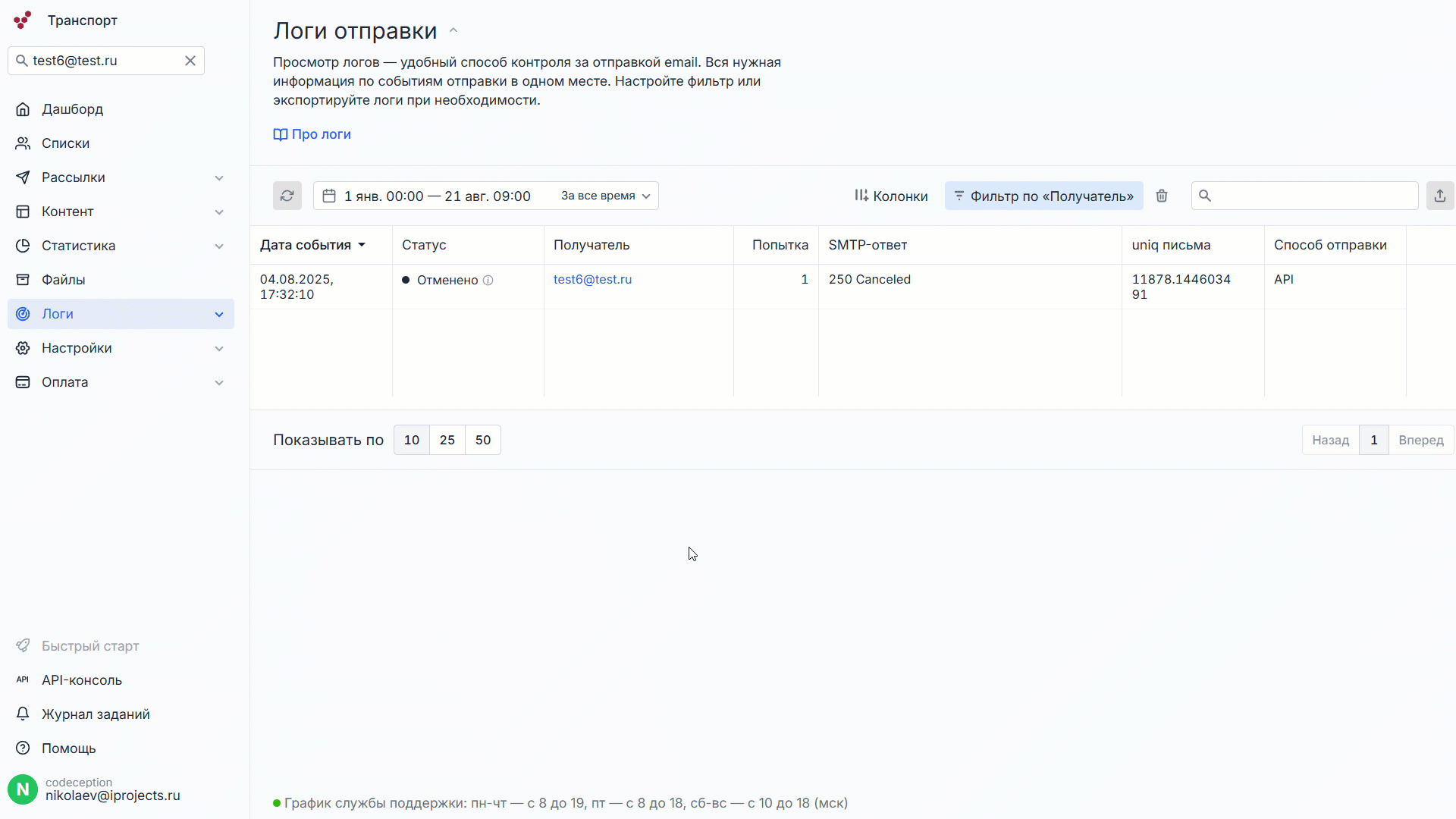Open the За все время period dropdown
This screenshot has width=1456, height=819.
click(605, 196)
